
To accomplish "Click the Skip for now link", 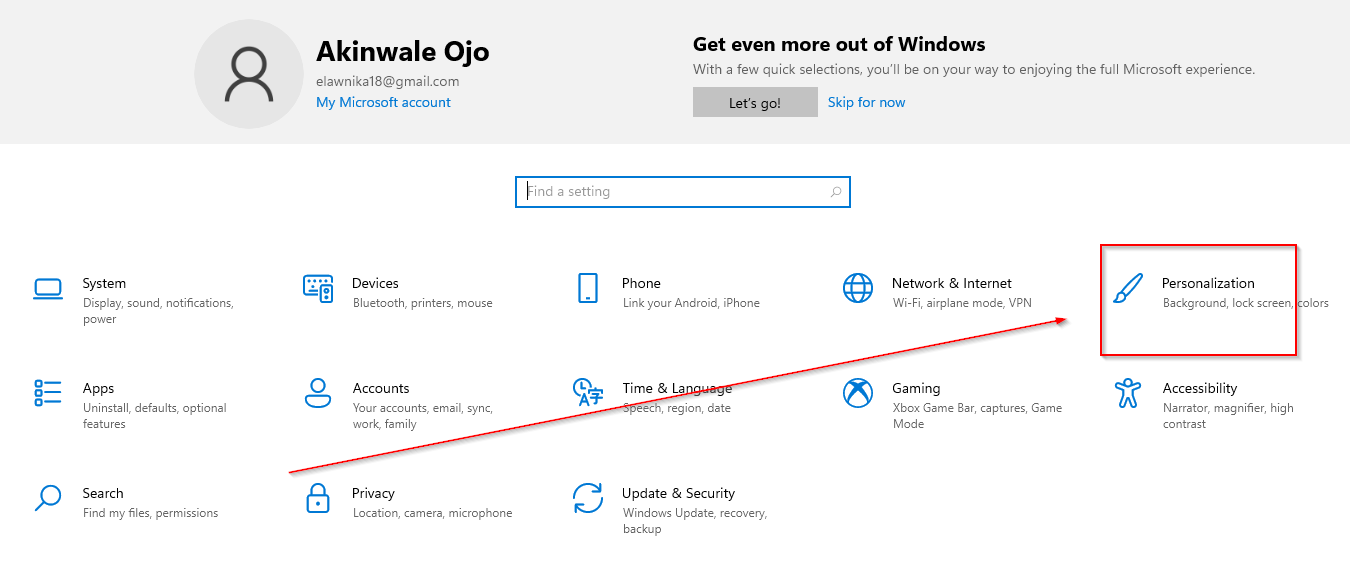I will [x=866, y=102].
